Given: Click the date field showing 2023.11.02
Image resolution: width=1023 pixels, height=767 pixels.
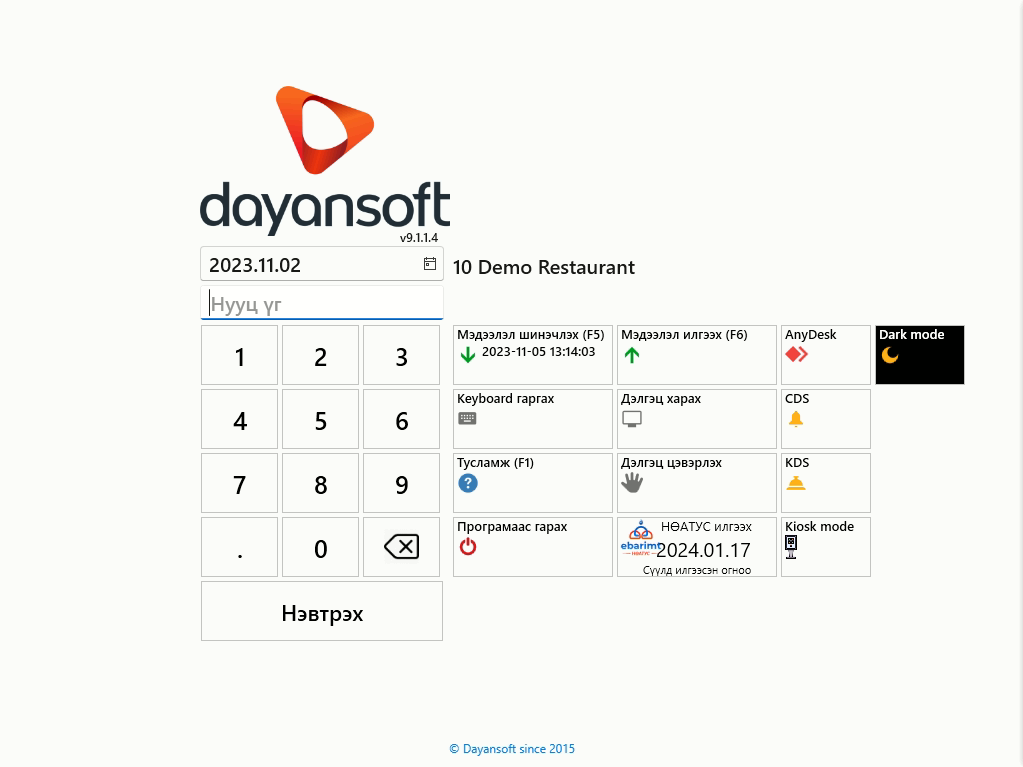Looking at the screenshot, I should pyautogui.click(x=322, y=264).
